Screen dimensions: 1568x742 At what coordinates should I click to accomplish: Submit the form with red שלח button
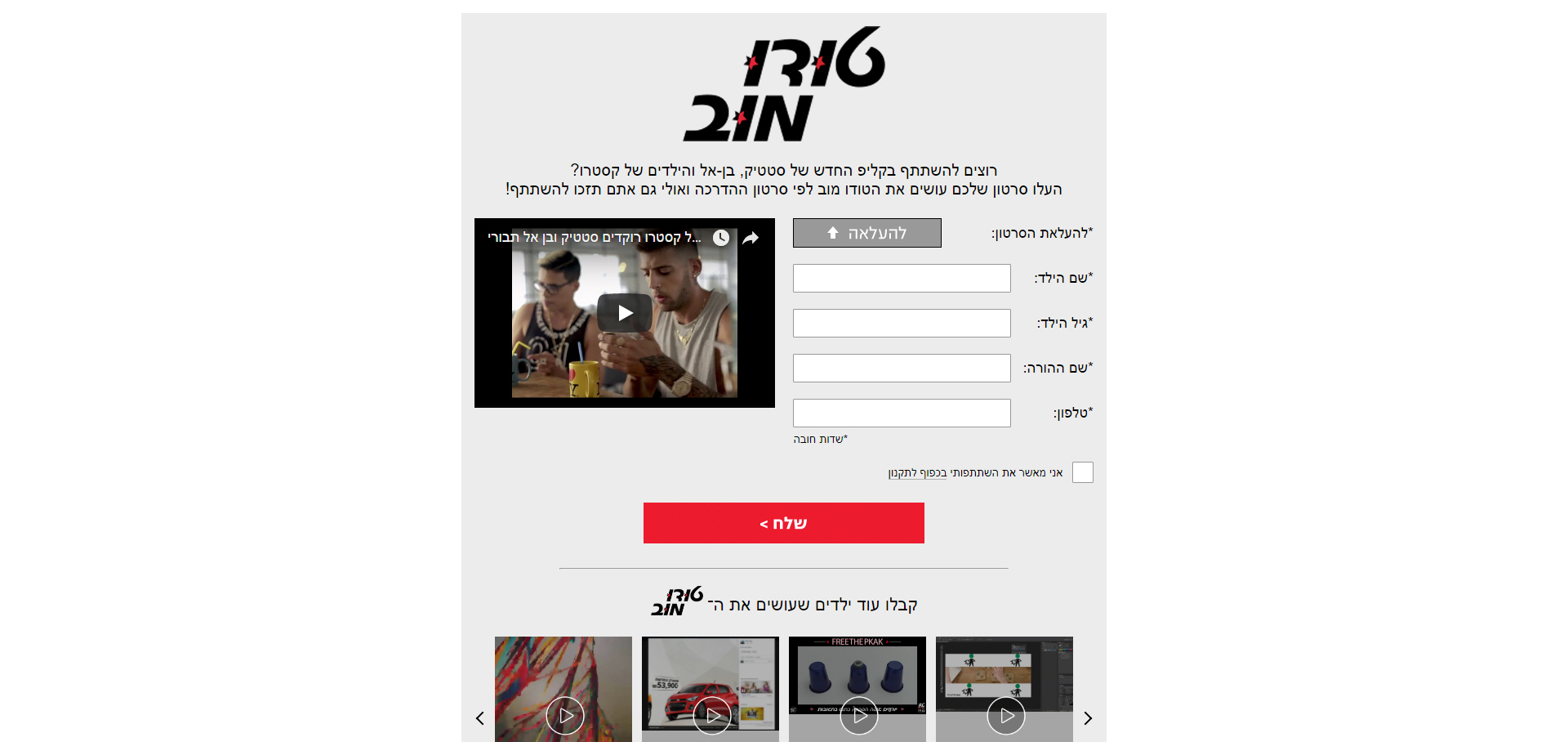tap(784, 523)
